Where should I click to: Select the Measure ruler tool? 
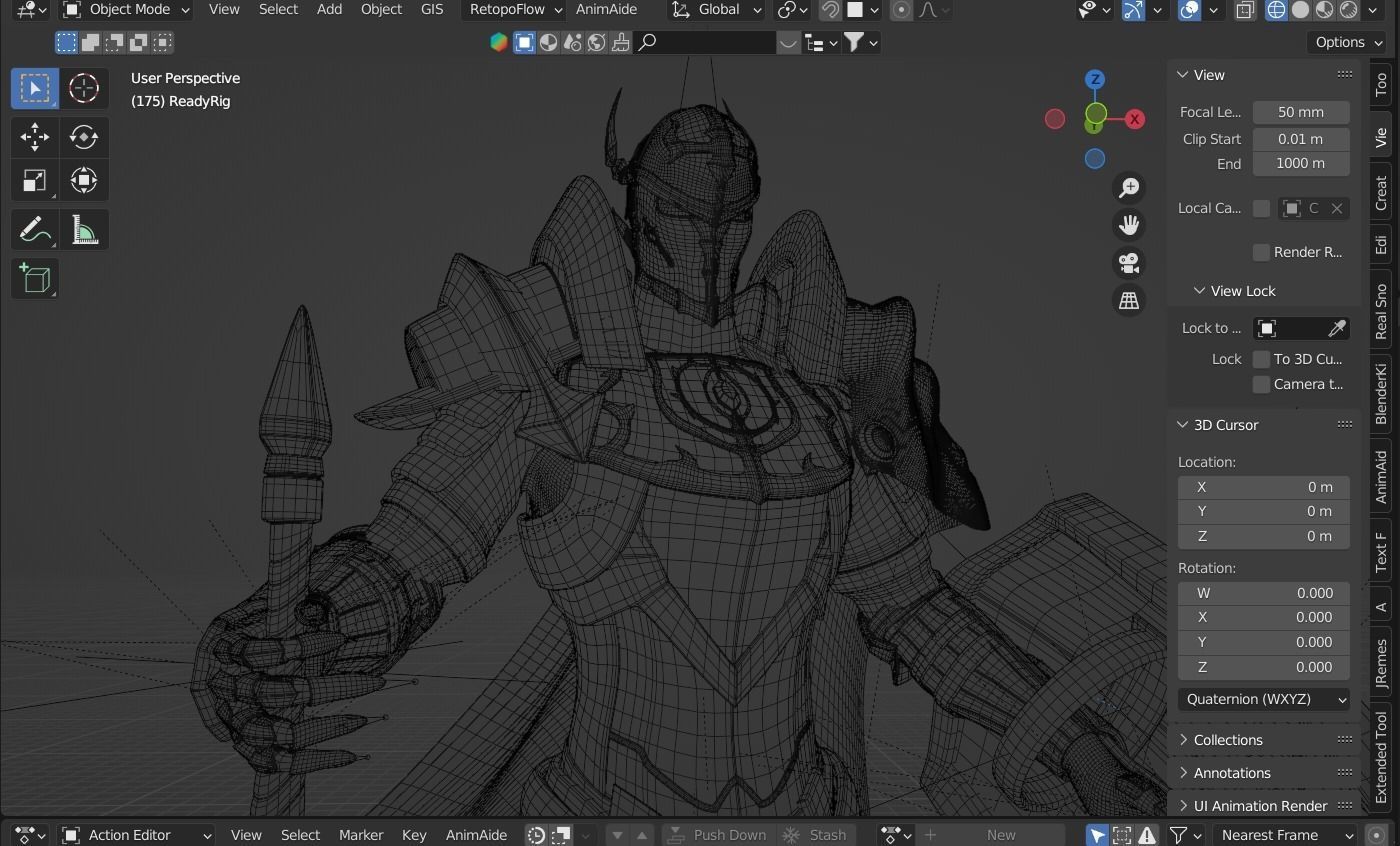[84, 230]
